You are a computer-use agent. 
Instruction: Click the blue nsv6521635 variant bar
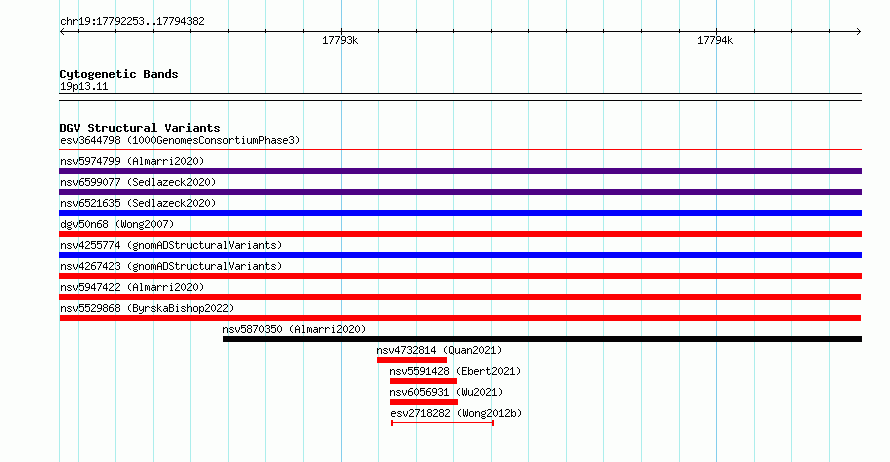click(460, 213)
